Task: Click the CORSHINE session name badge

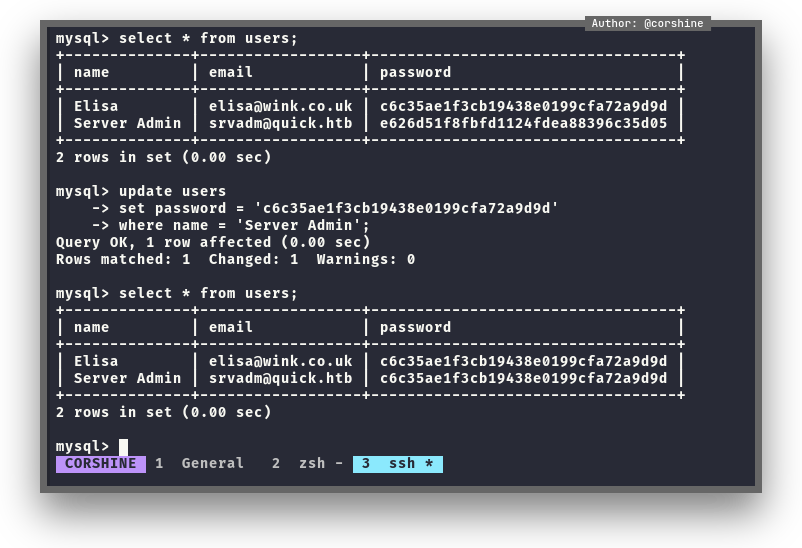Action: click(x=100, y=464)
